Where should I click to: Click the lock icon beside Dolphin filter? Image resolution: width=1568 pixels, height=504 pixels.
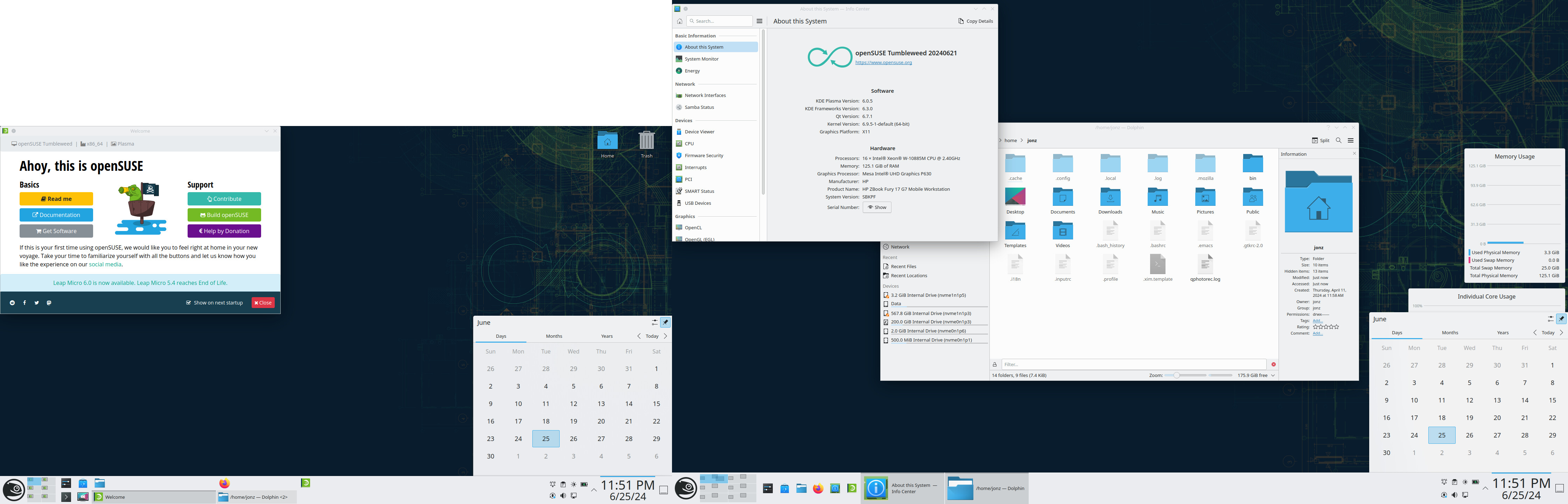[x=995, y=365]
